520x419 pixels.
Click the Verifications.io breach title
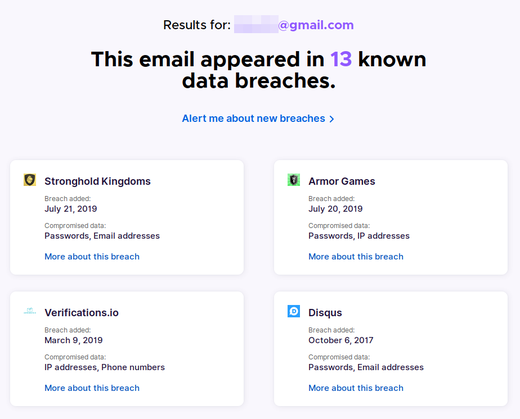(82, 313)
